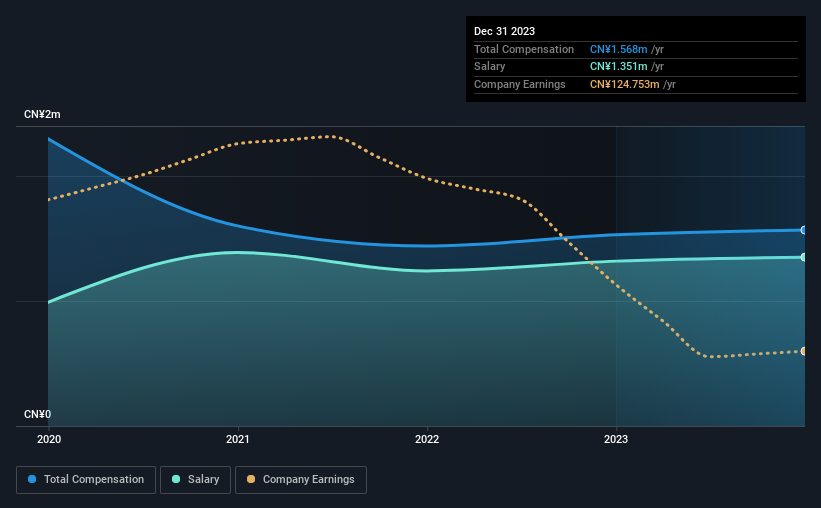Click the CN¥124.753m company earnings value
The height and width of the screenshot is (508, 821).
624,84
